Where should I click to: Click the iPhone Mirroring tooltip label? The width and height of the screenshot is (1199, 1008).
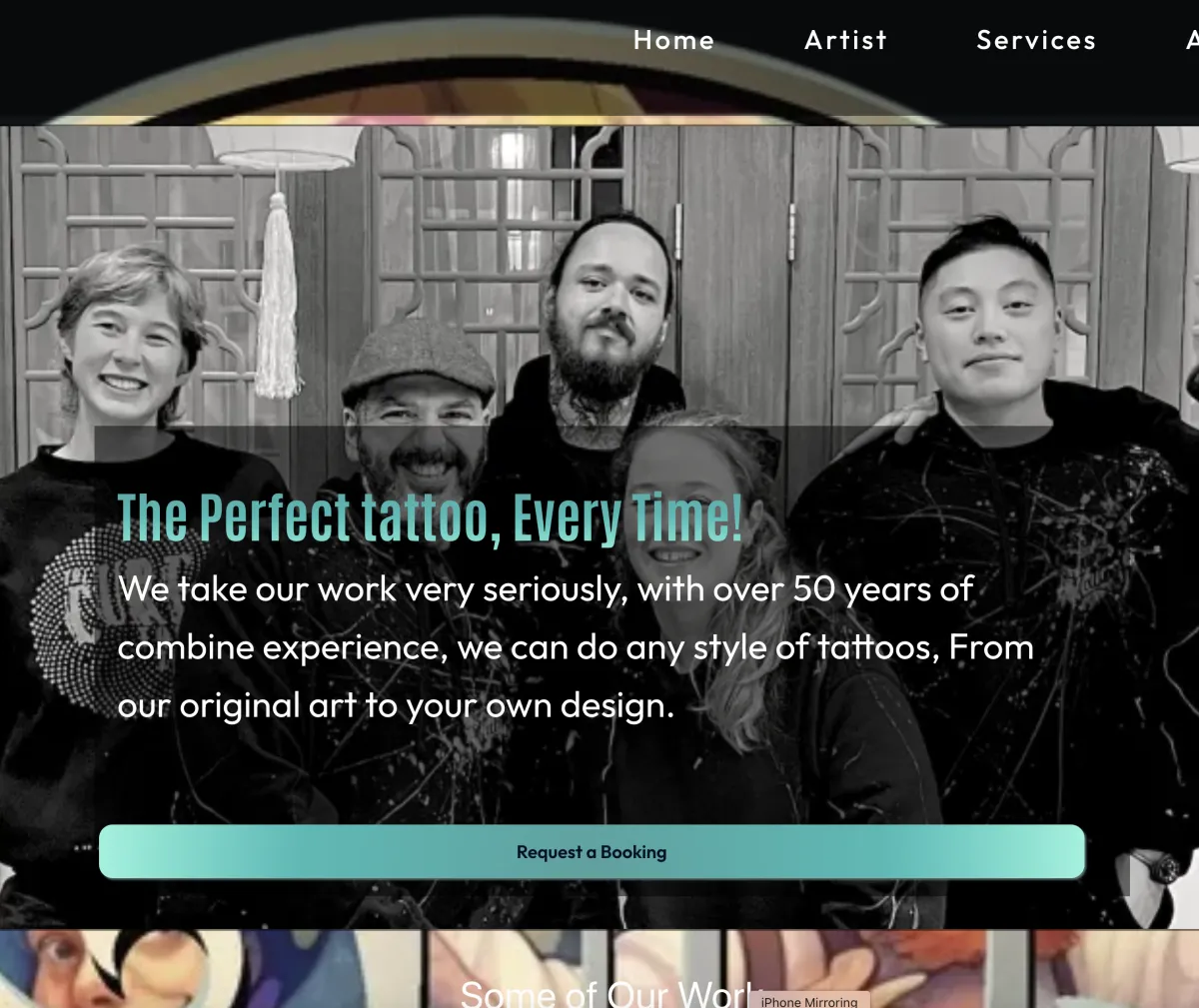click(809, 1000)
